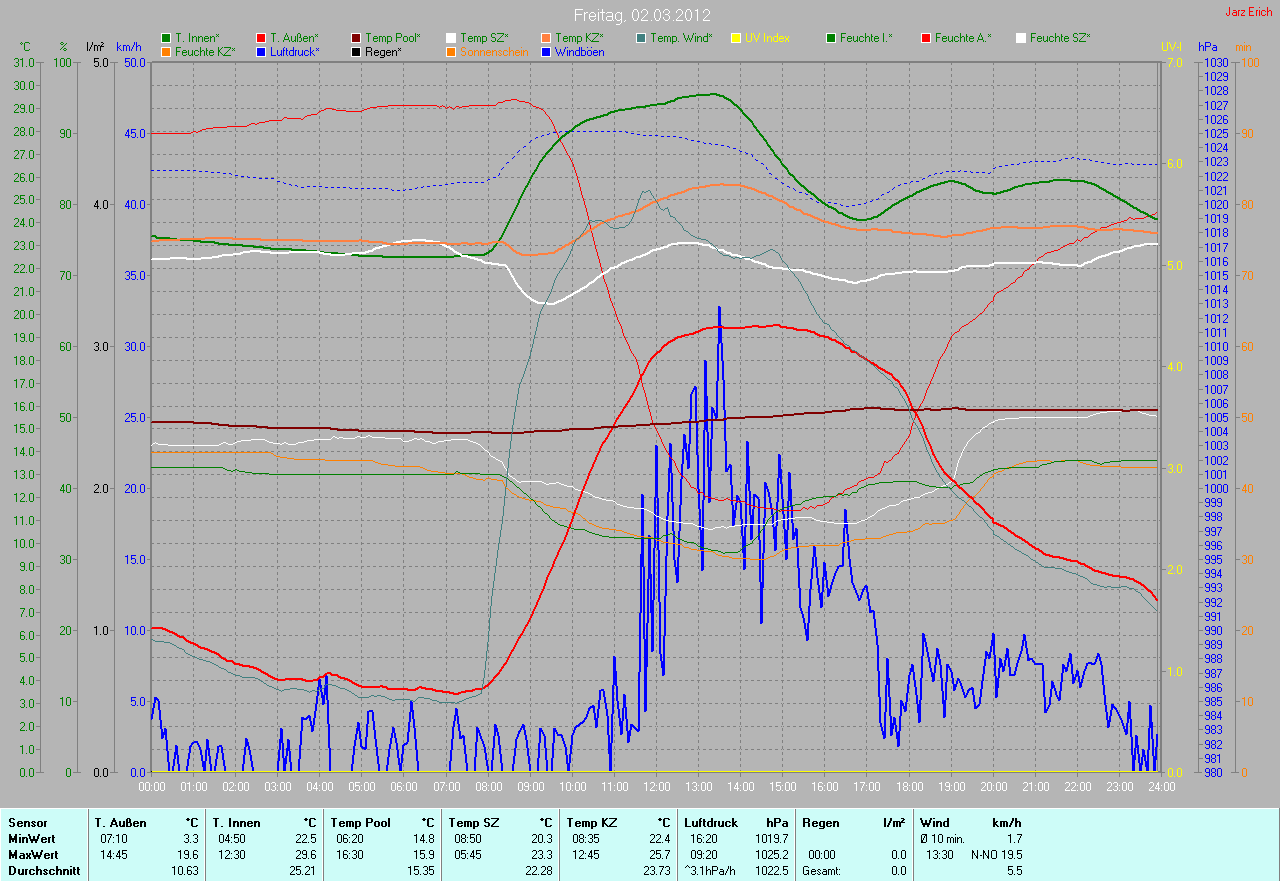Select the yellow UV Index legend swatch
This screenshot has width=1280, height=881.
(x=736, y=38)
